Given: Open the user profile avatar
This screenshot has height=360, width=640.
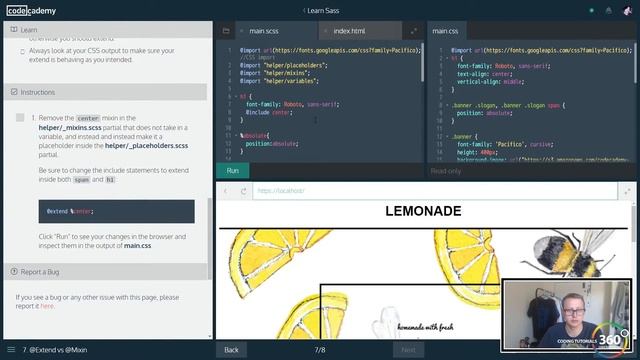Looking at the screenshot, I should pos(627,11).
